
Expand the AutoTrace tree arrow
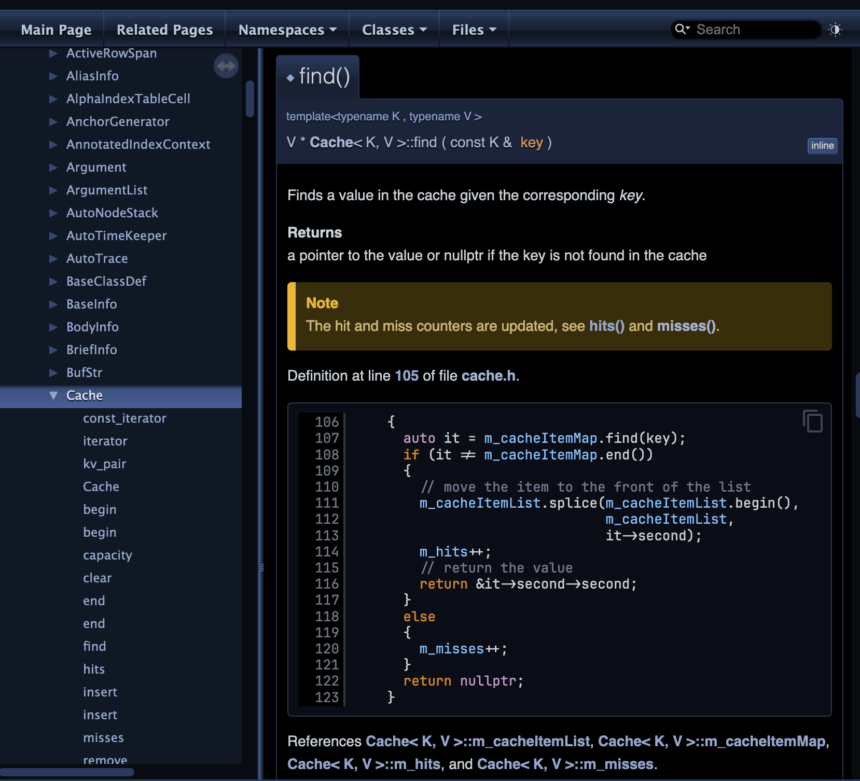click(x=53, y=258)
